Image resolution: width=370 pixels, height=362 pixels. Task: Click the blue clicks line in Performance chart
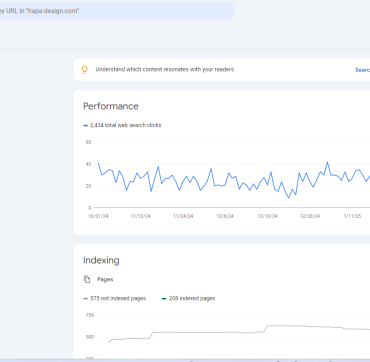[x=233, y=180]
